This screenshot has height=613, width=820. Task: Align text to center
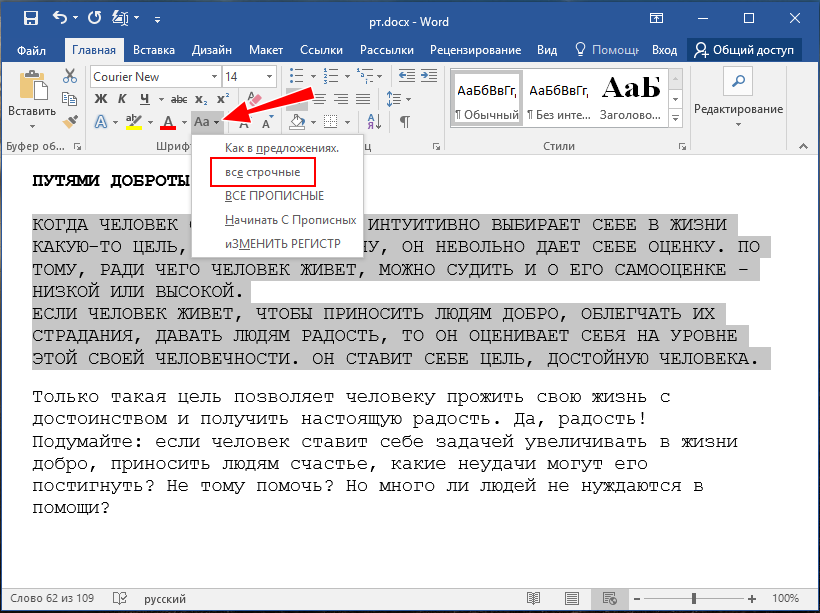(x=318, y=99)
